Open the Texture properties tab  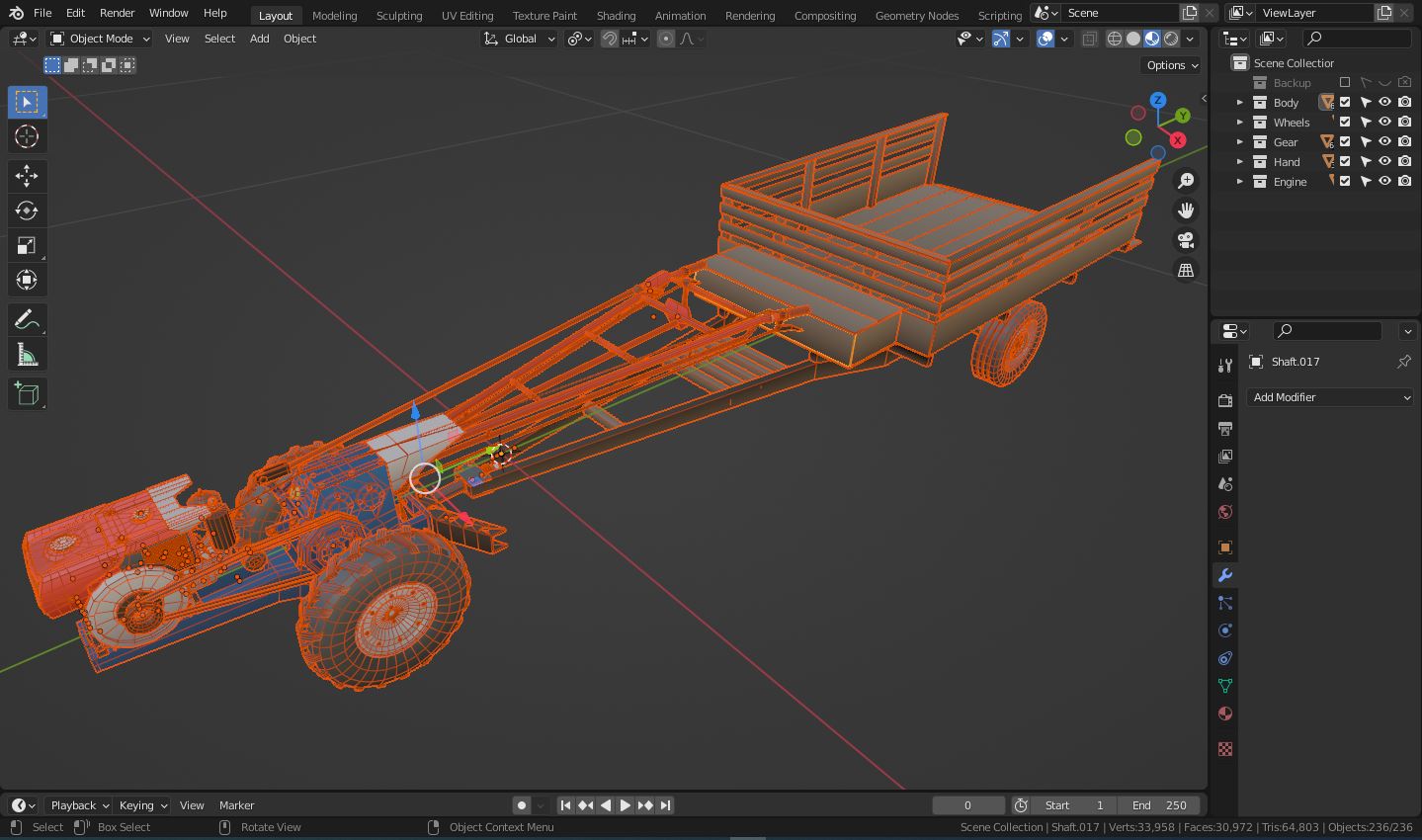1225,748
